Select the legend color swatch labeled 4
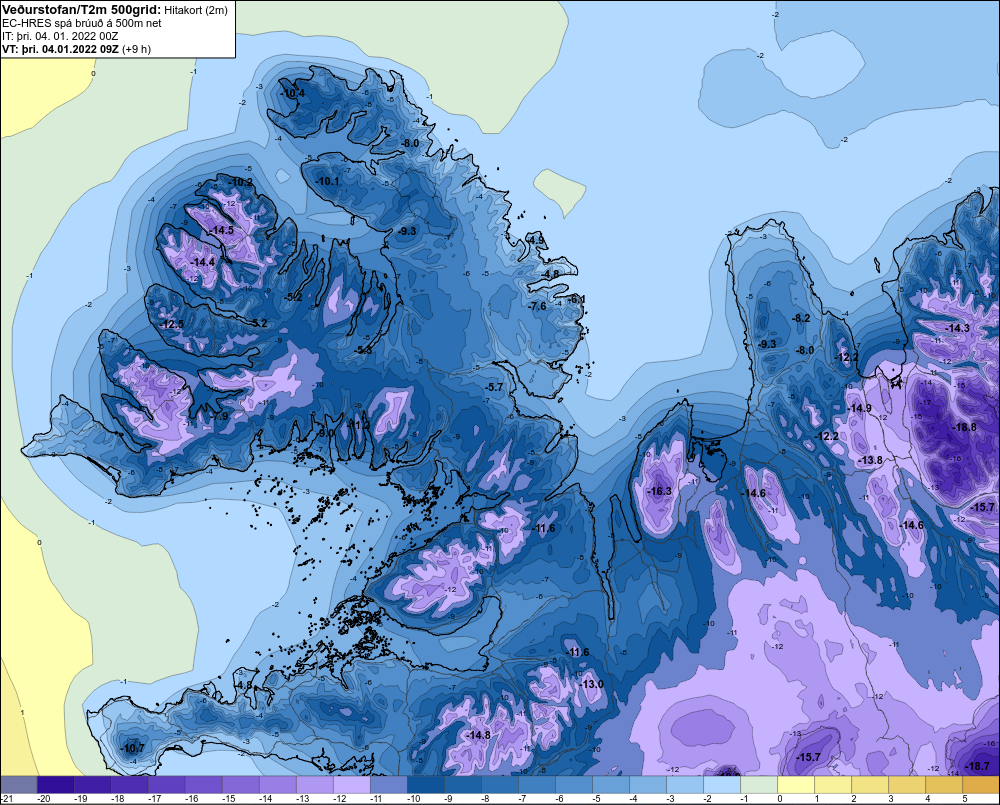 943,784
